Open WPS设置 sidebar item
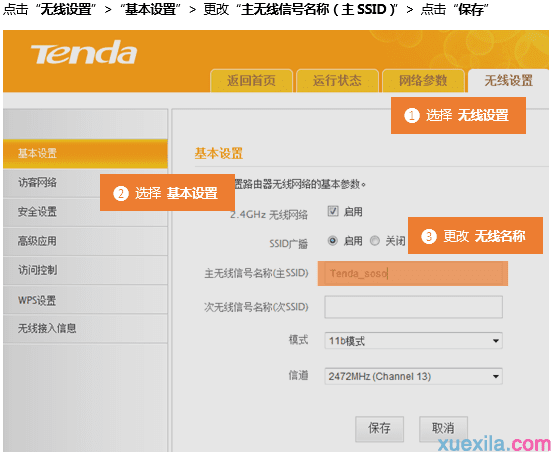The image size is (559, 456). point(85,300)
